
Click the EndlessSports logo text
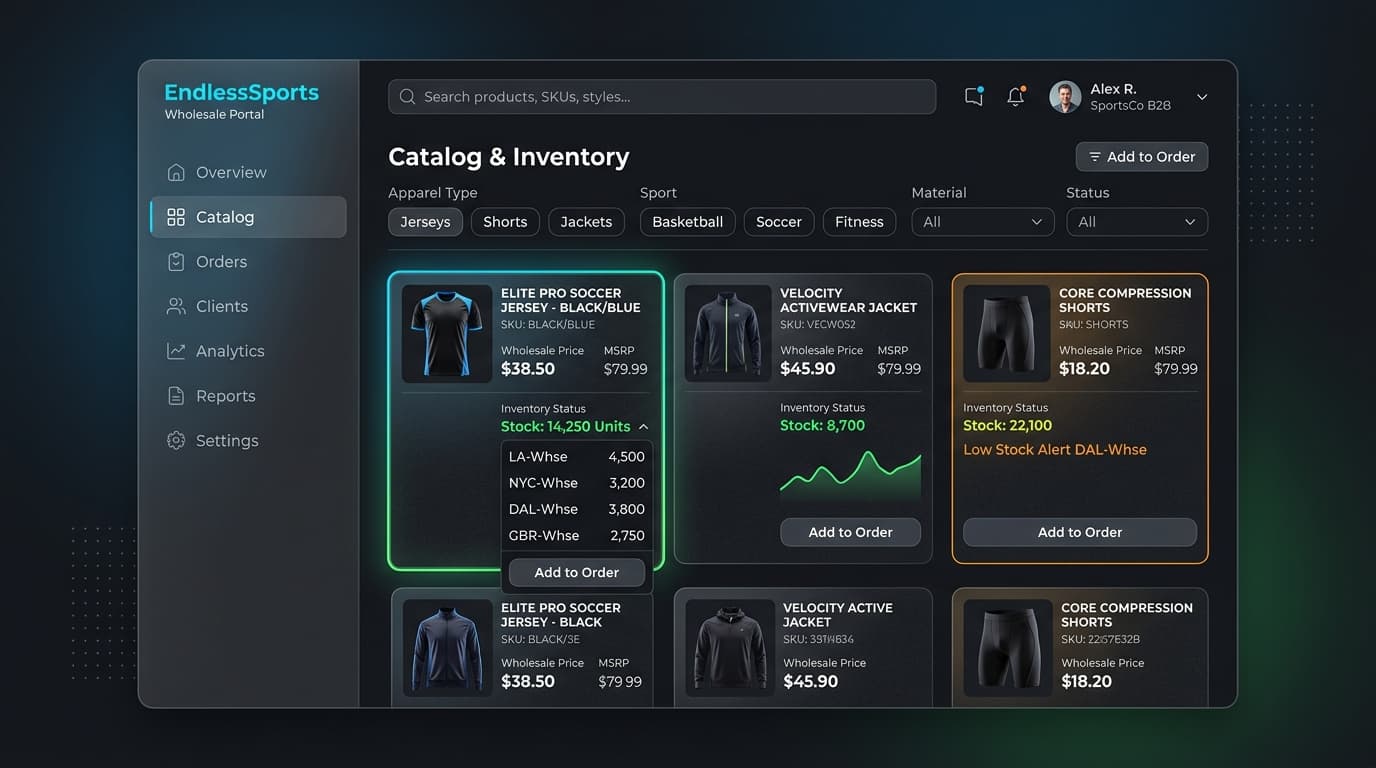(x=242, y=93)
